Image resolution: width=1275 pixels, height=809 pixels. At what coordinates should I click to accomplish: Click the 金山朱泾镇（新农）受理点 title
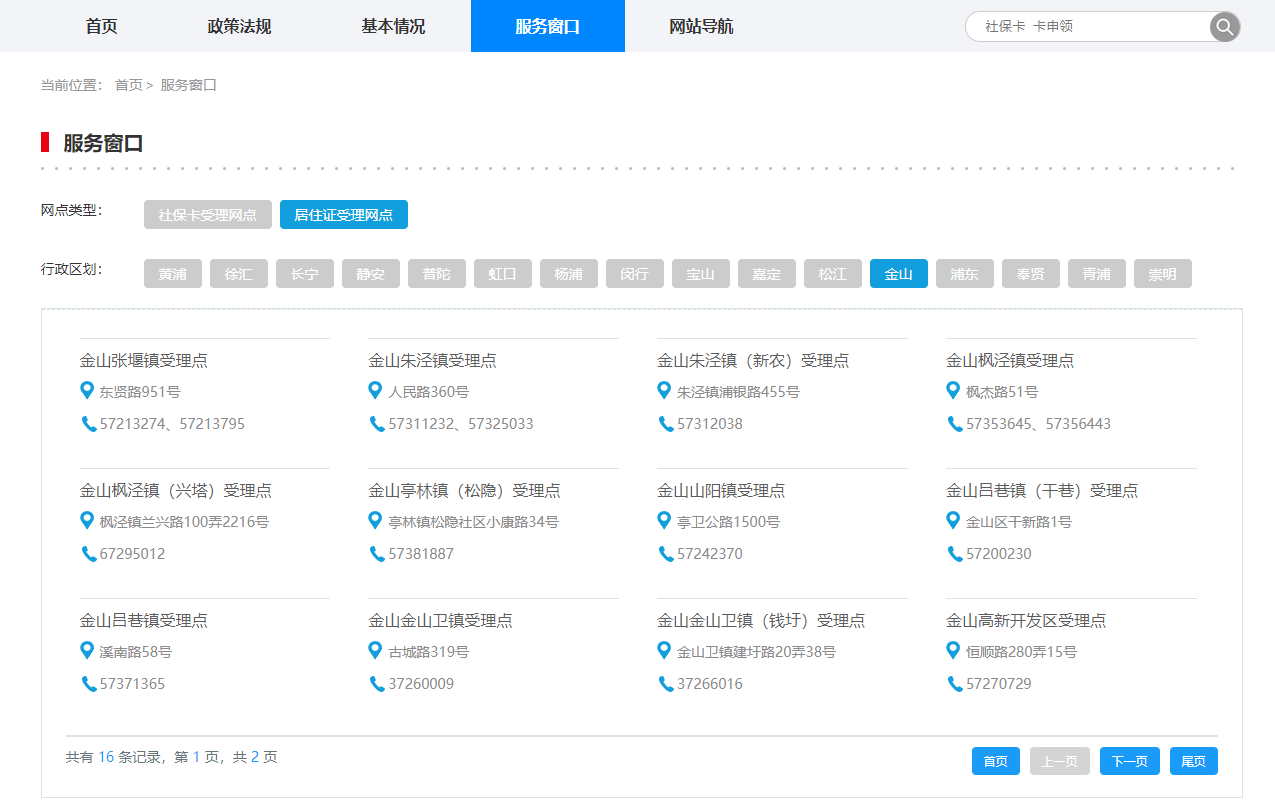[x=753, y=361]
